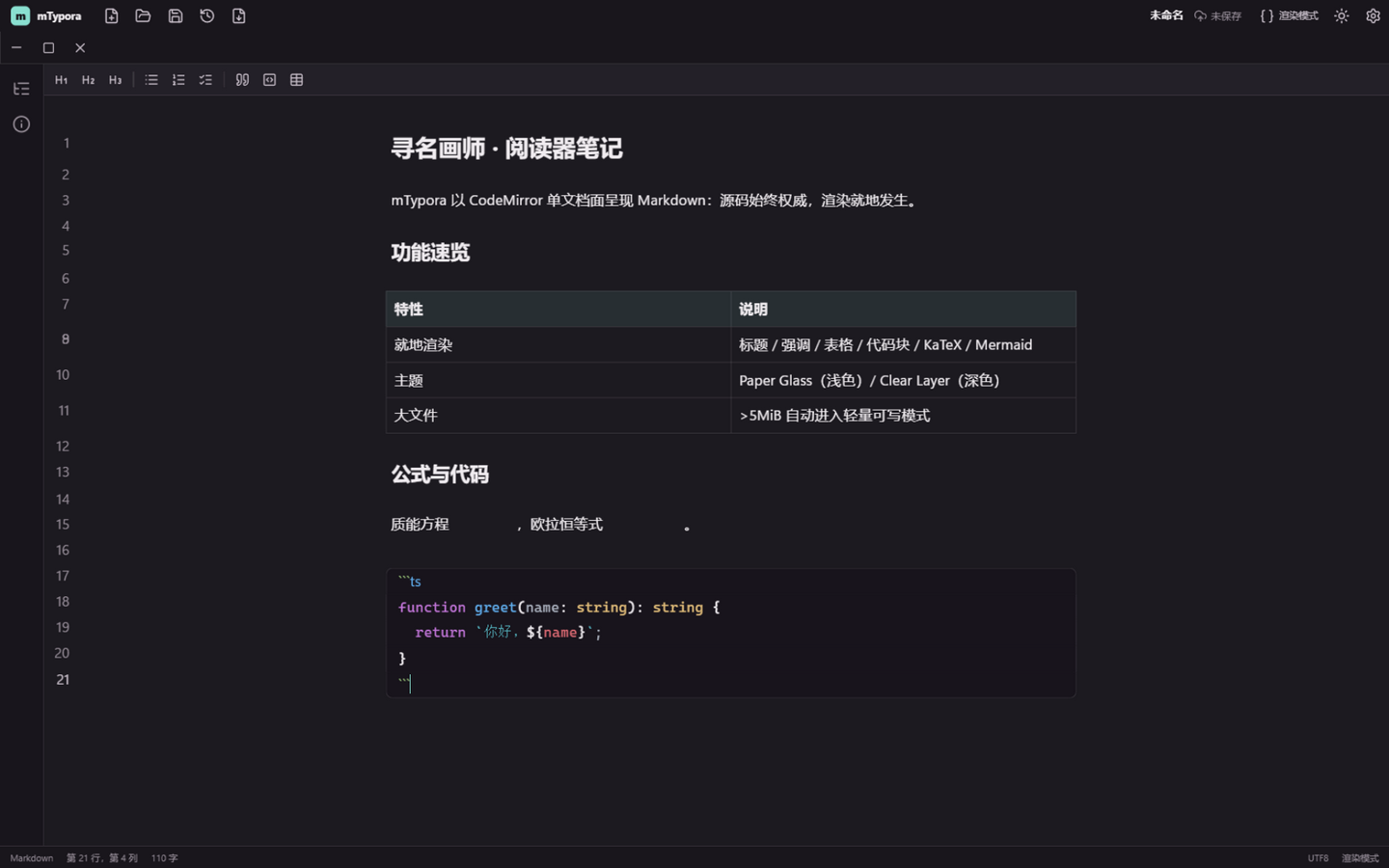
Task: Toggle the light/dark theme sun icon
Action: 1341,16
